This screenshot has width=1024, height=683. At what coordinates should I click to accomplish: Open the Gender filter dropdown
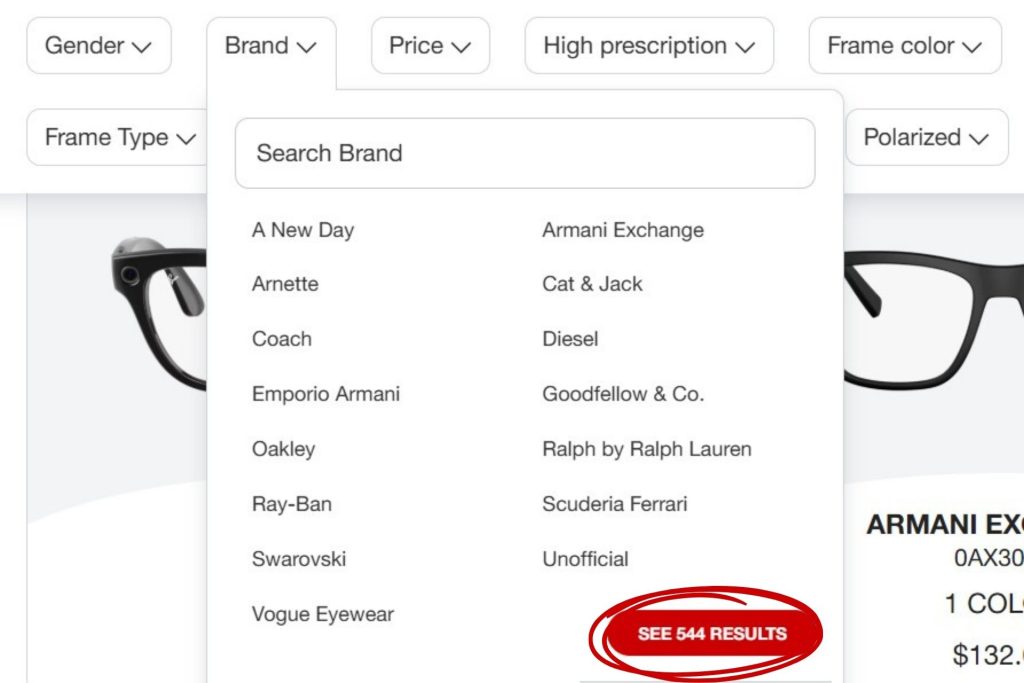pyautogui.click(x=98, y=45)
